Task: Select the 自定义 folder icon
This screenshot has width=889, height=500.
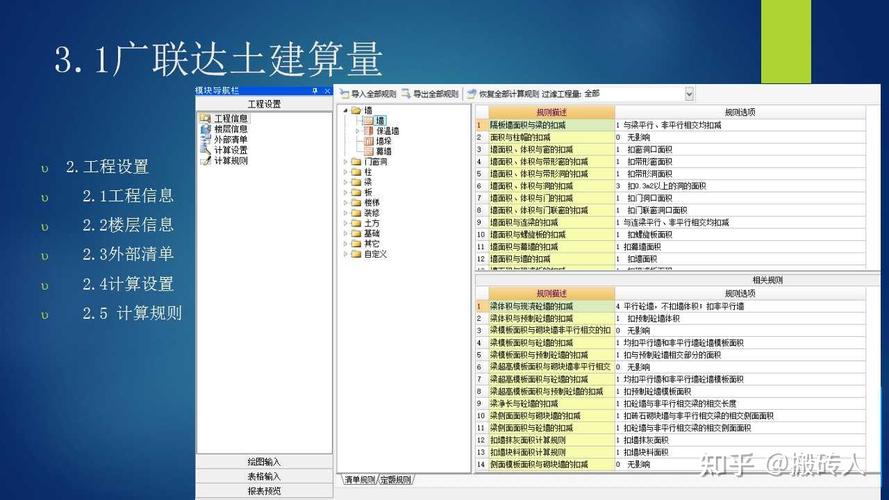Action: tap(356, 254)
